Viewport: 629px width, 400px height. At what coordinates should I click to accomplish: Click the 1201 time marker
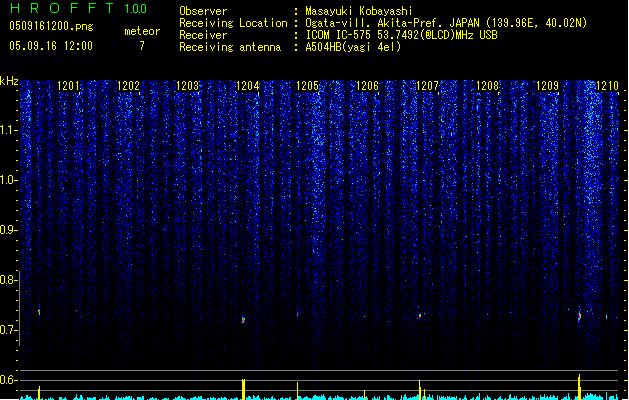(68, 86)
